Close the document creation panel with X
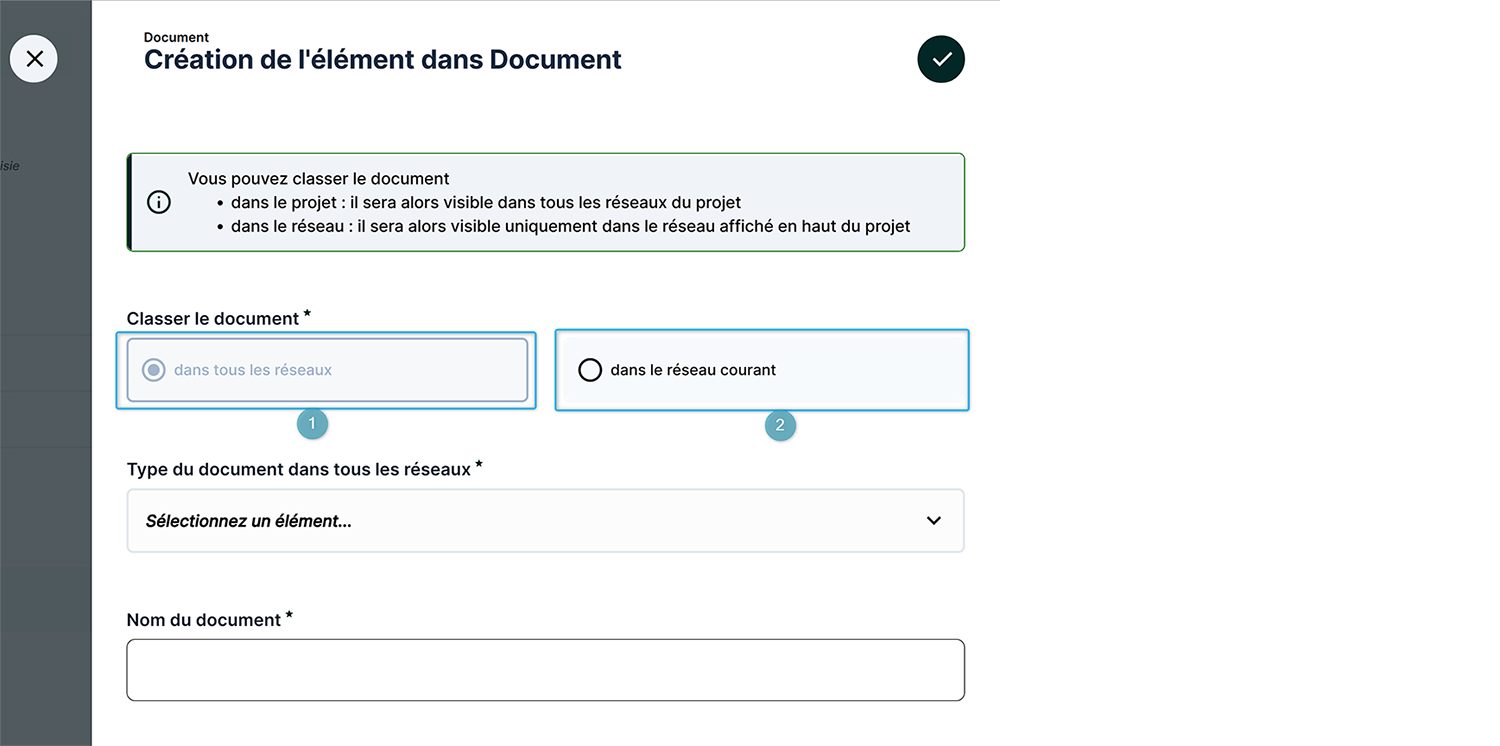The width and height of the screenshot is (1500, 746). click(x=34, y=59)
